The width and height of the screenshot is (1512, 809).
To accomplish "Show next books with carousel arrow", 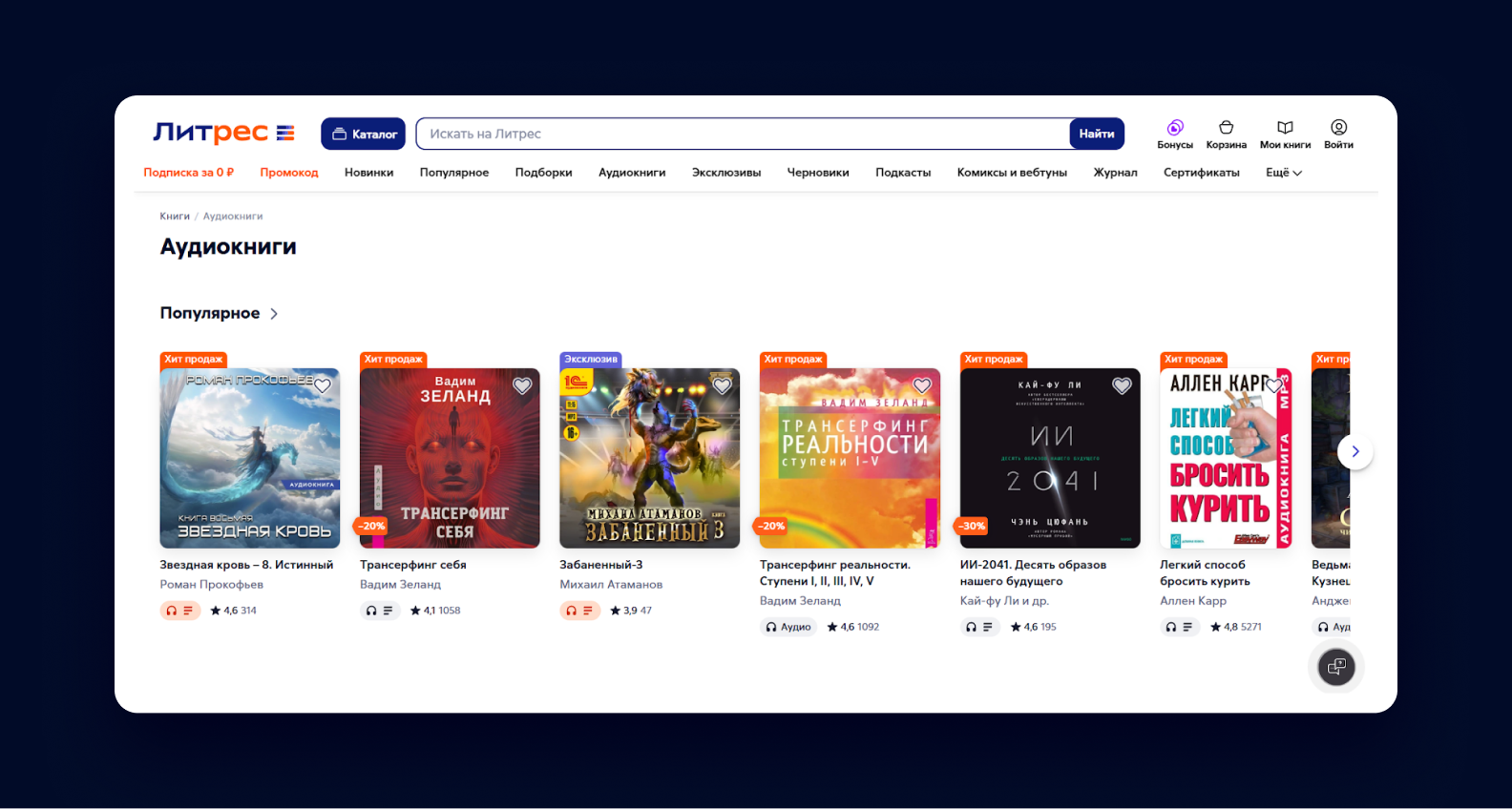I will (x=1354, y=451).
